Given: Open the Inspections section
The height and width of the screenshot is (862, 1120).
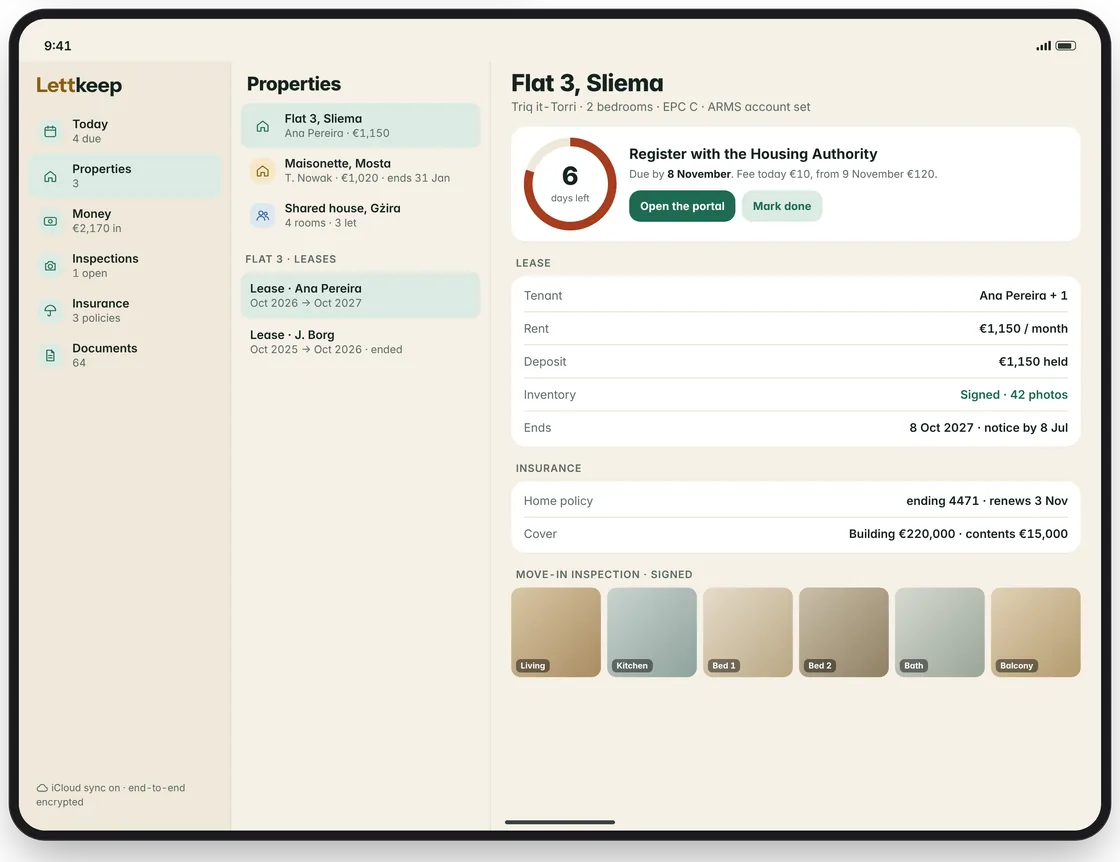Looking at the screenshot, I should (x=126, y=266).
